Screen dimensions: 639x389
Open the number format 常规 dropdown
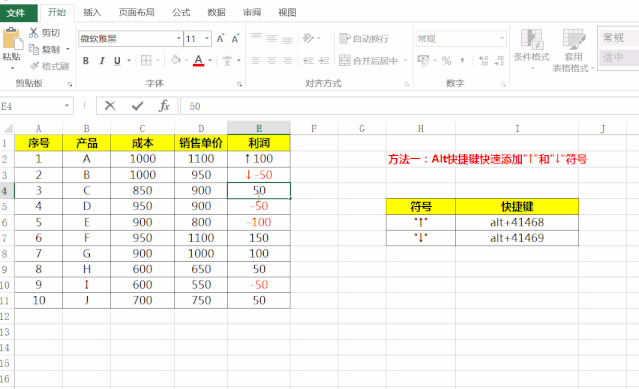pos(502,39)
